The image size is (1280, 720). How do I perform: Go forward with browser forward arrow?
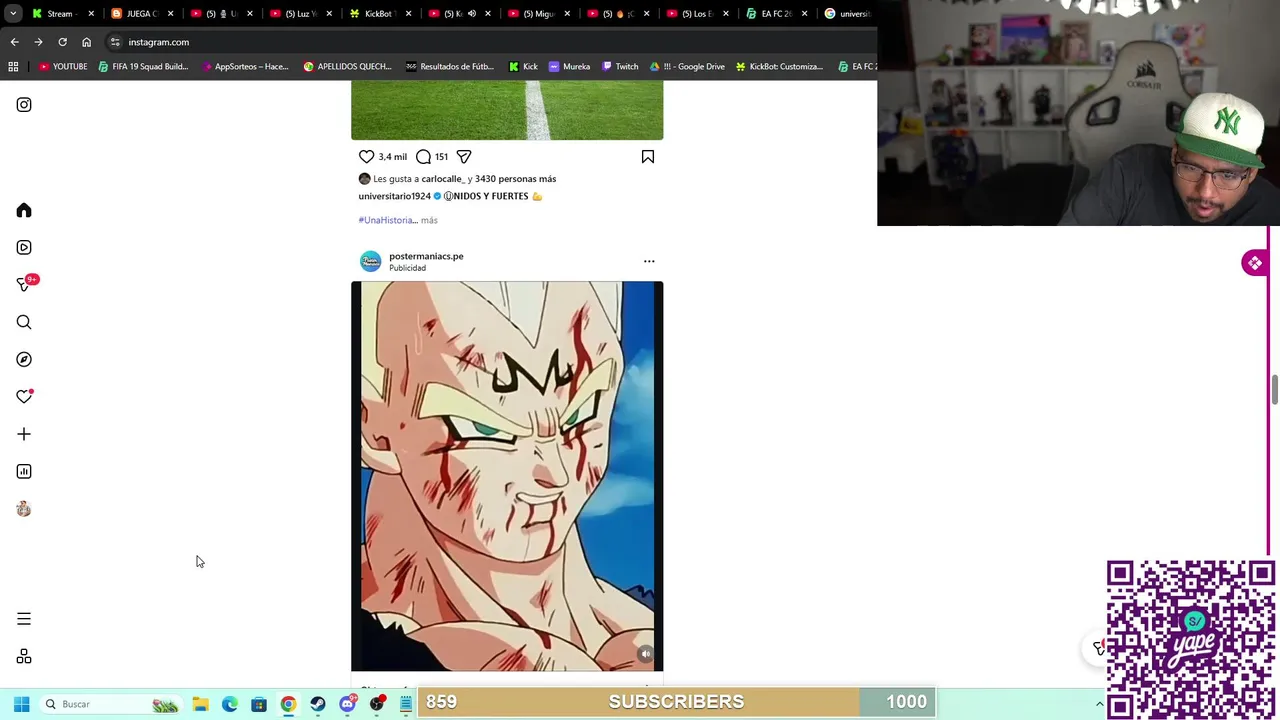[38, 42]
